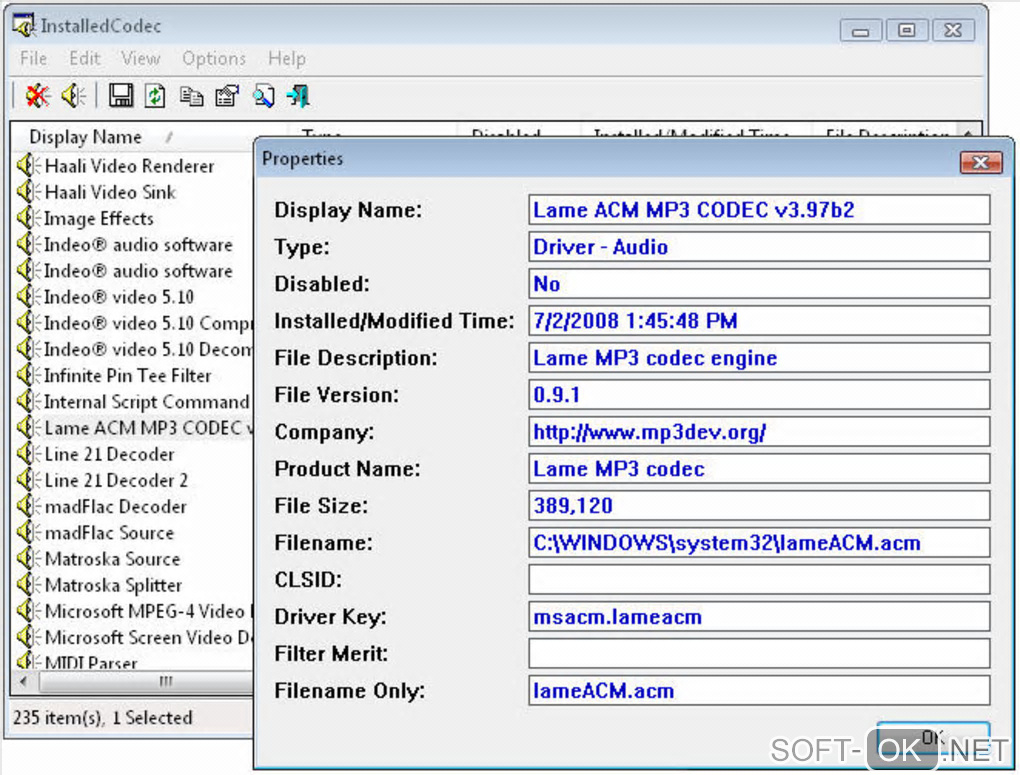Click the Installed/Modified Time field
This screenshot has width=1020, height=775.
[759, 321]
